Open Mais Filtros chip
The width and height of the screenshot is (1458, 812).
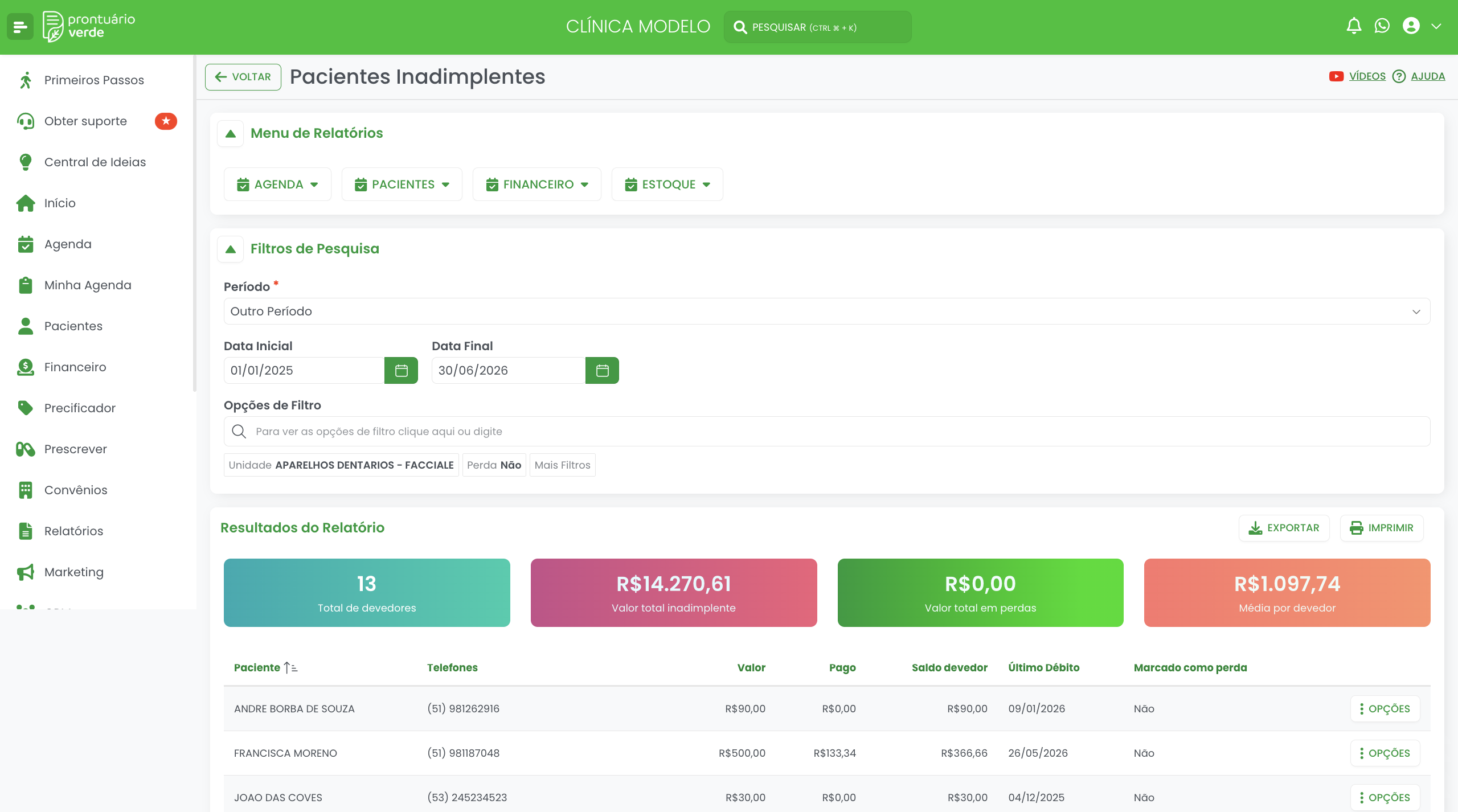562,465
